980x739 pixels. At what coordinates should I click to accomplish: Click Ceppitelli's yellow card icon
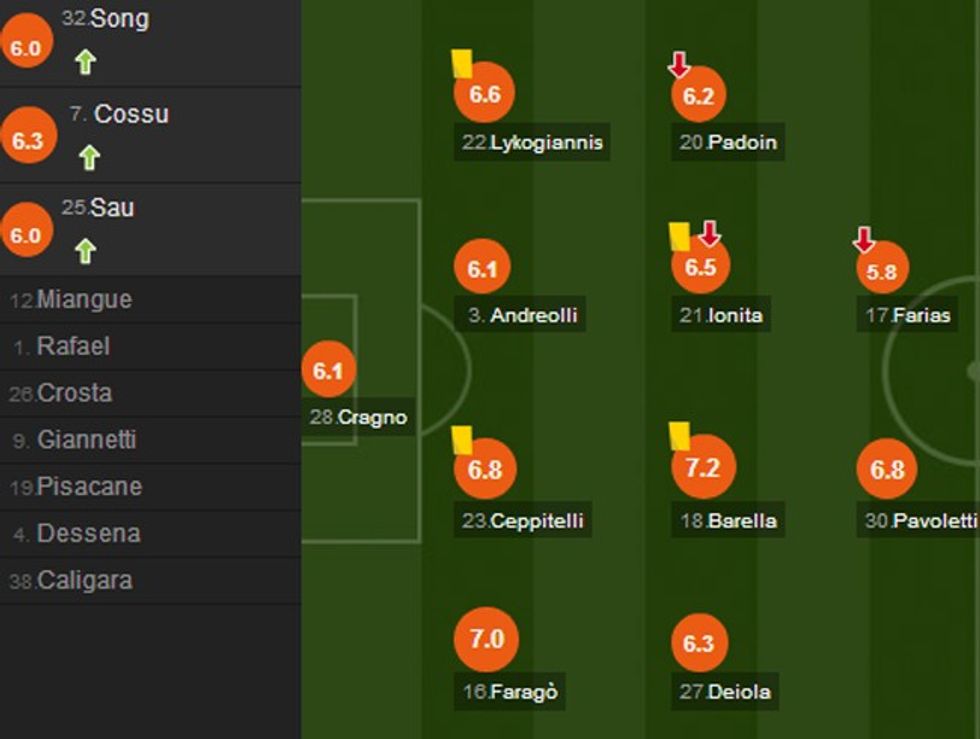(461, 439)
